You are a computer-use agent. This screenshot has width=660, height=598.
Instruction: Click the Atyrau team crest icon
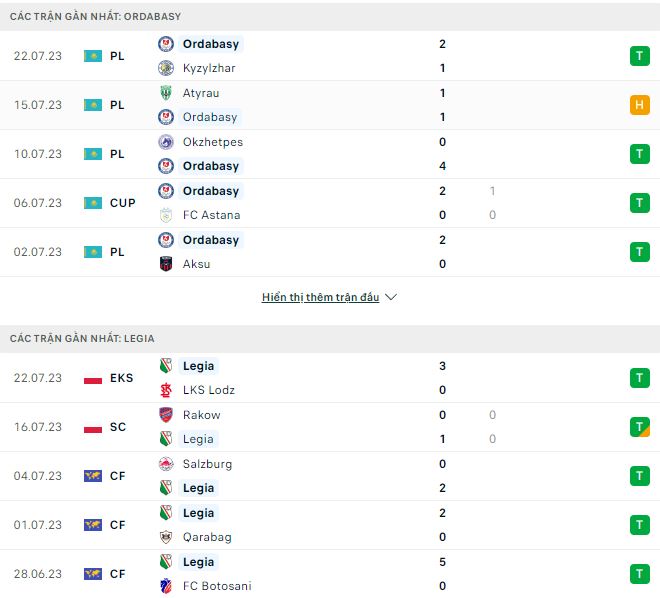pyautogui.click(x=166, y=93)
